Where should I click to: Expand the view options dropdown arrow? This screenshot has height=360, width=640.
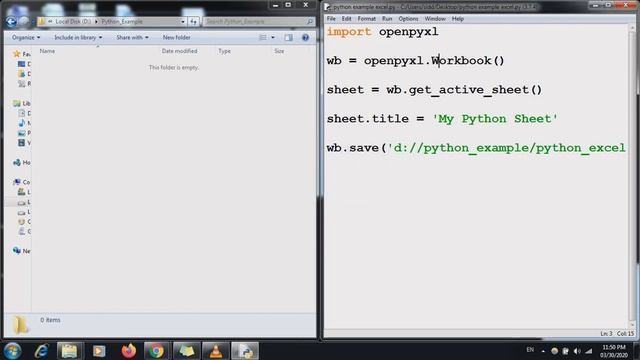click(273, 38)
